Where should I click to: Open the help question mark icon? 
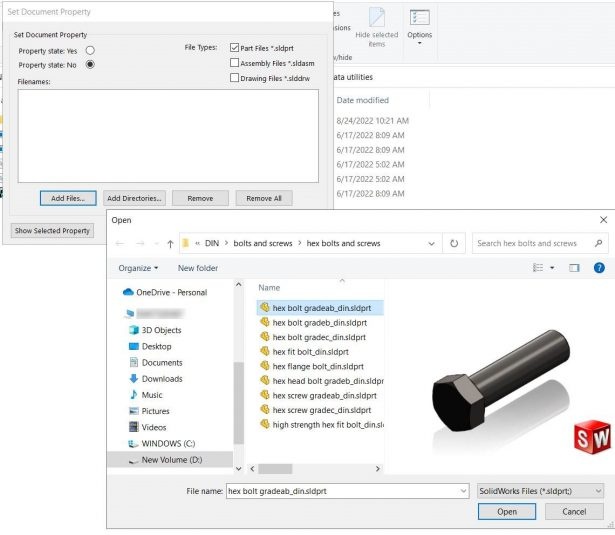pos(599,268)
